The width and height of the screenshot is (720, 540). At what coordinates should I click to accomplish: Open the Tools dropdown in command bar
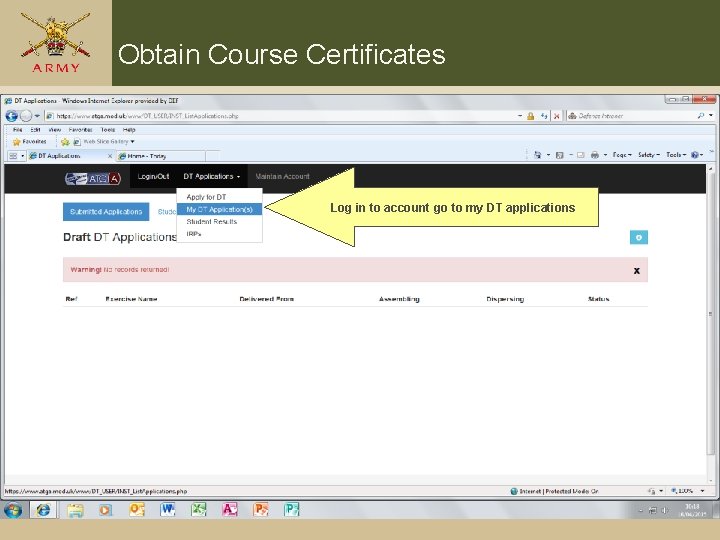[x=676, y=155]
